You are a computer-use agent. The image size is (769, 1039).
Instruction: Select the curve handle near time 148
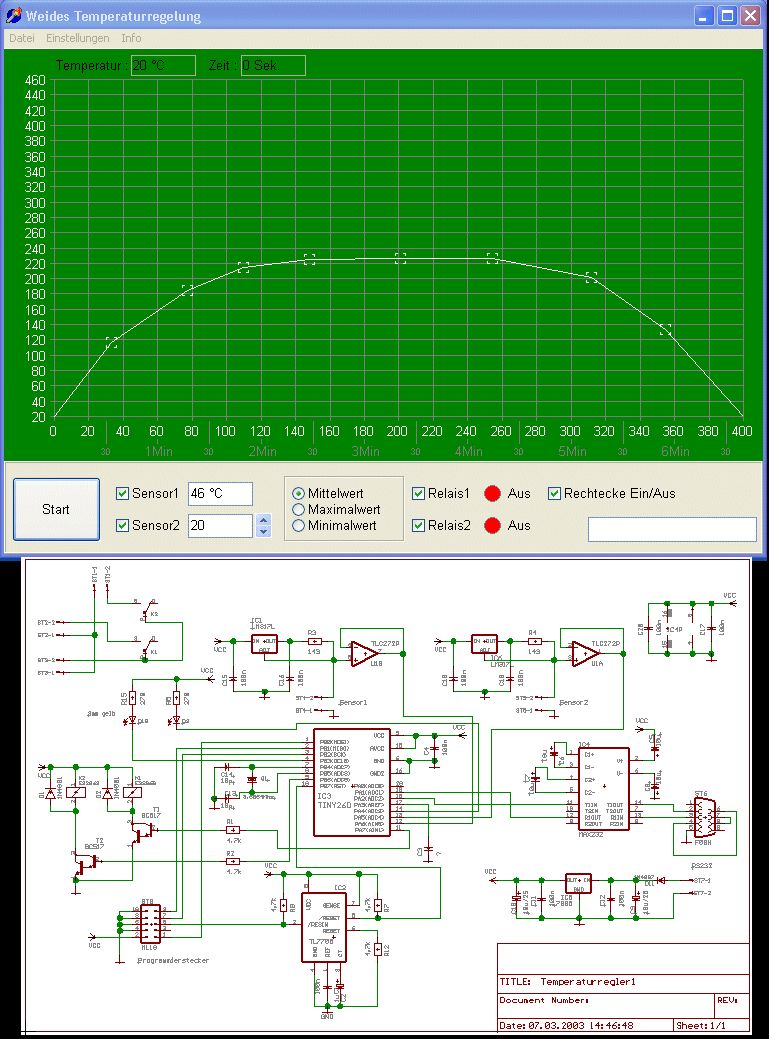[309, 259]
